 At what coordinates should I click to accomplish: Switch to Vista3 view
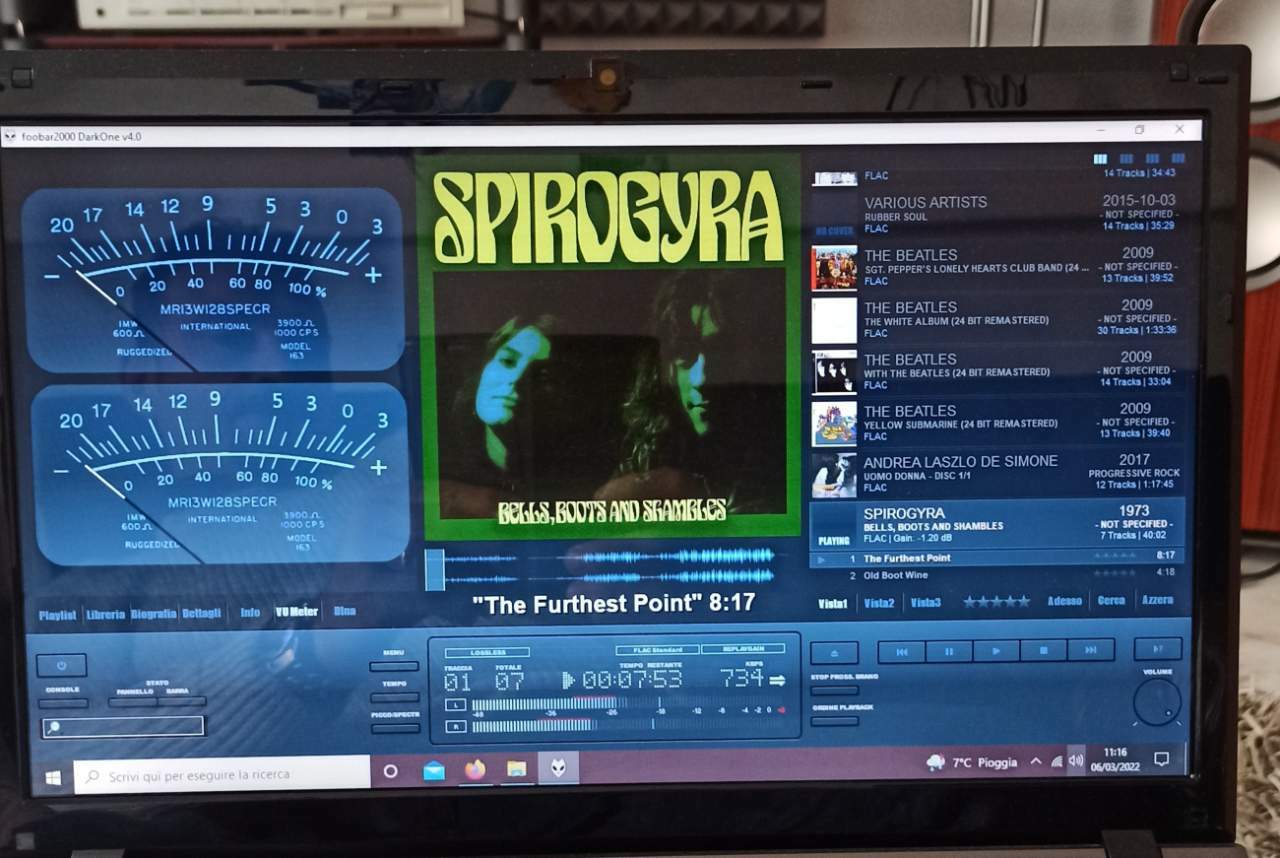tap(926, 602)
